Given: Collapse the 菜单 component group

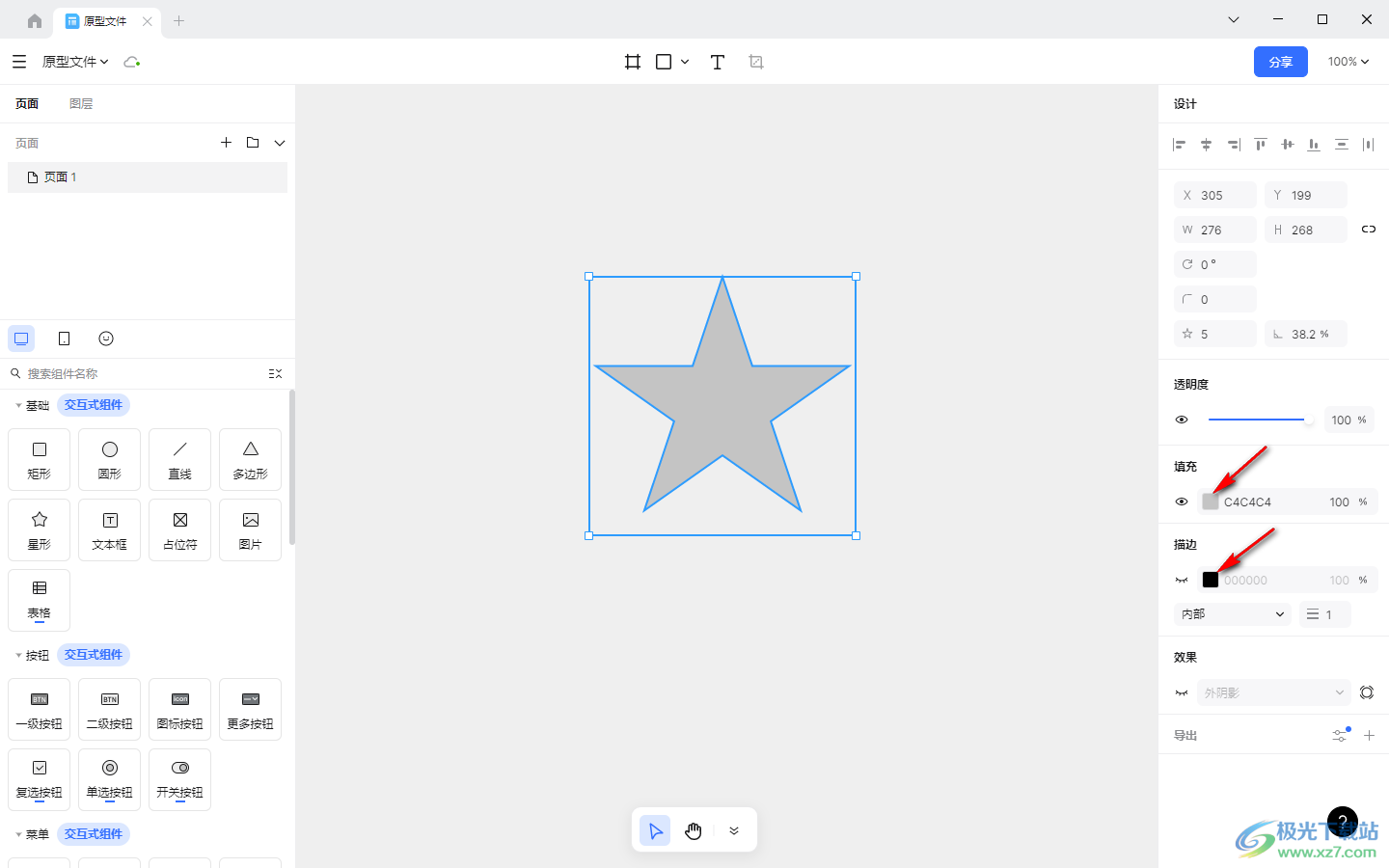Looking at the screenshot, I should click(18, 834).
